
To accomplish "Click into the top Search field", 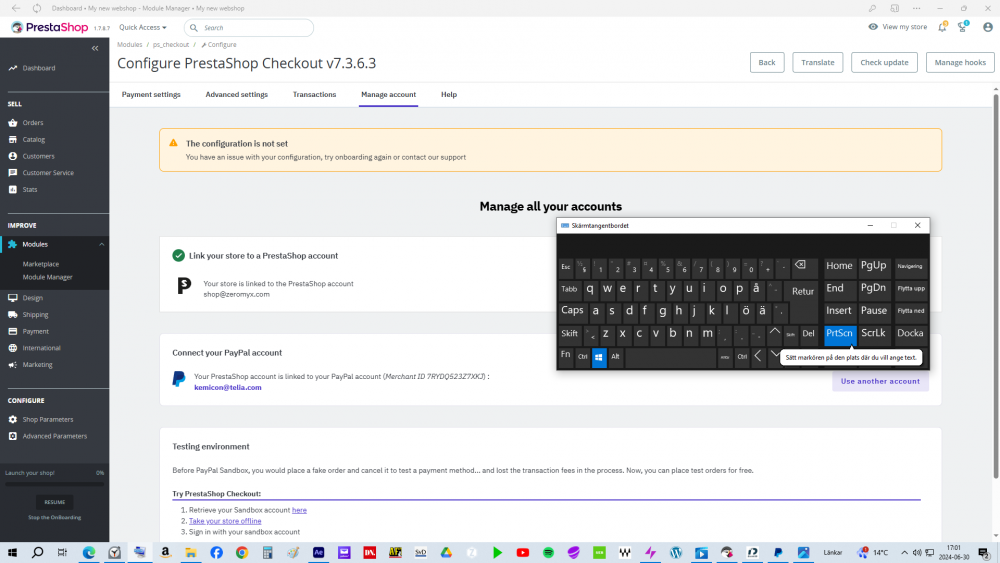I will (x=249, y=27).
